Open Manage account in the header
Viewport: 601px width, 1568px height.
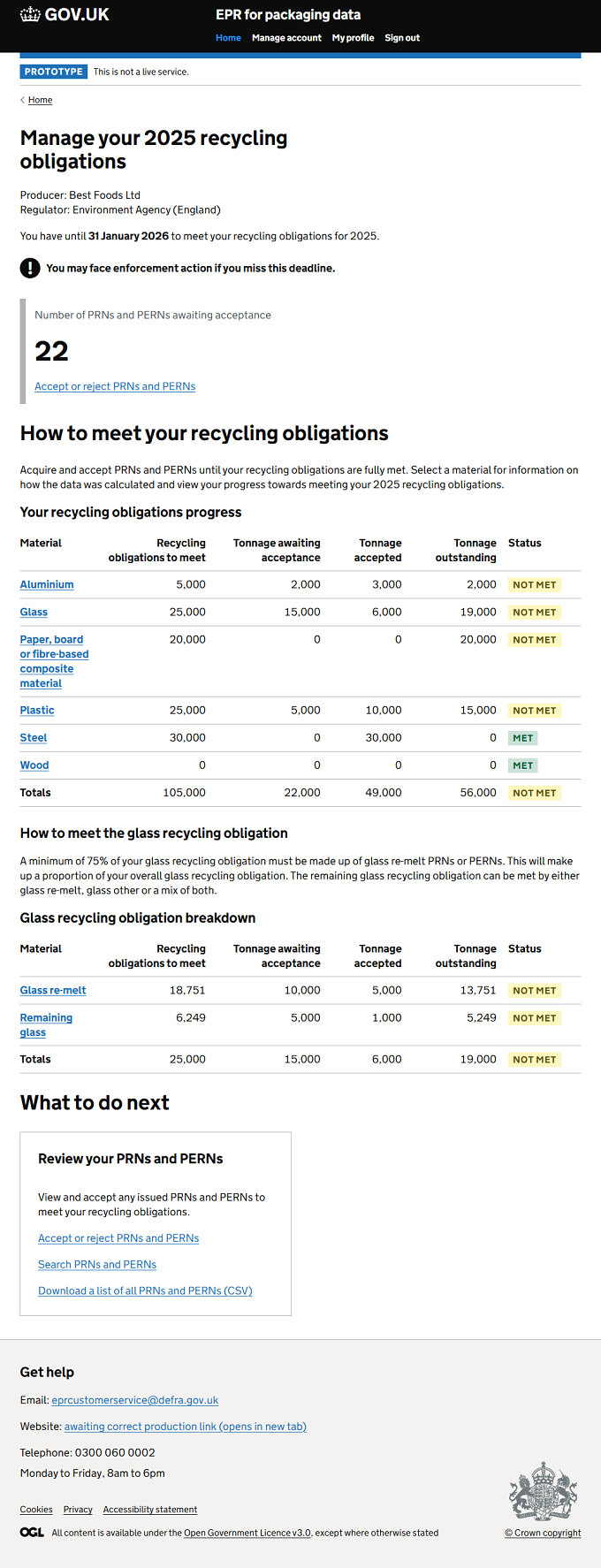click(286, 38)
